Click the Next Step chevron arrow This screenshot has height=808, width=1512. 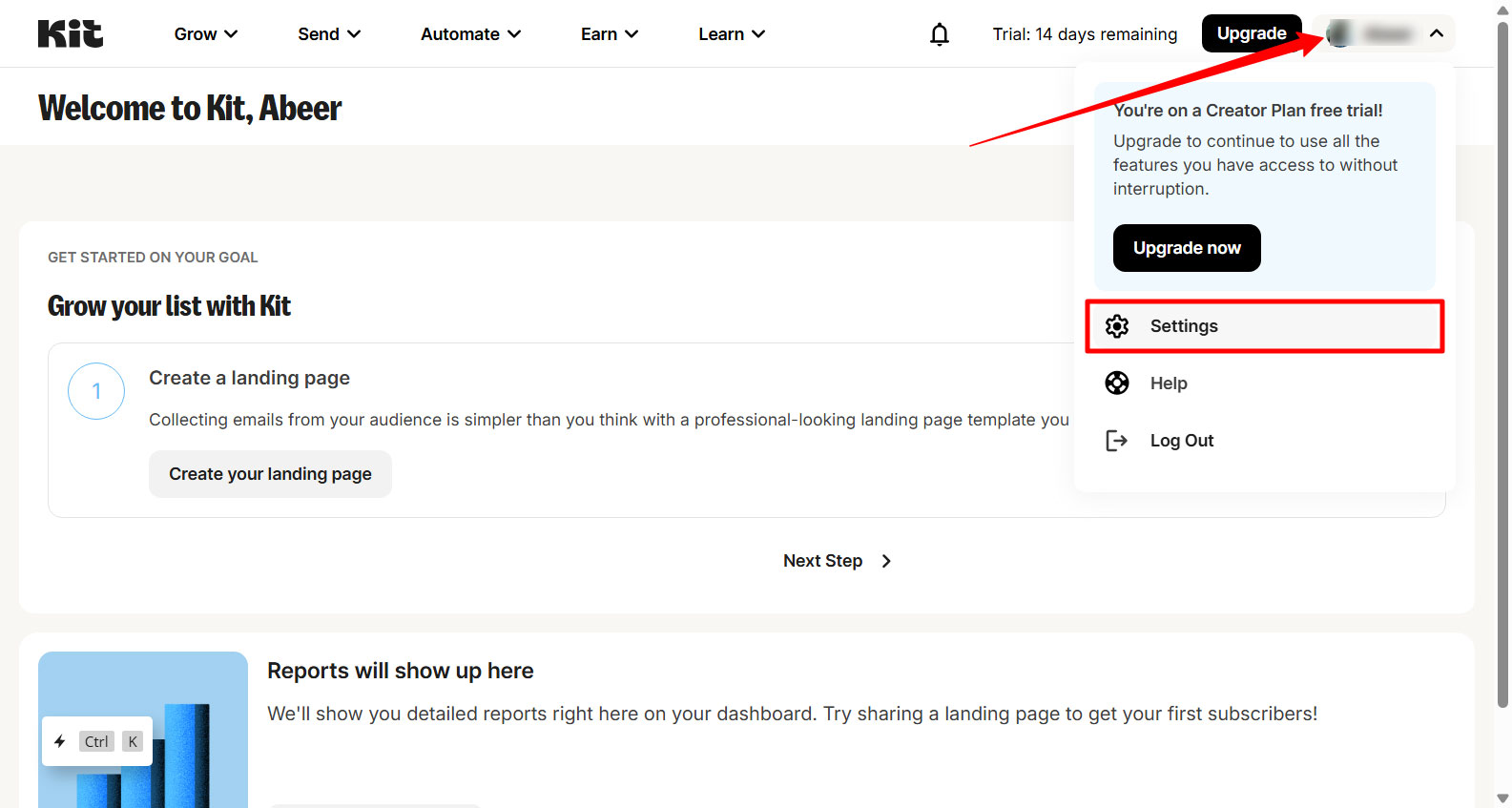886,561
